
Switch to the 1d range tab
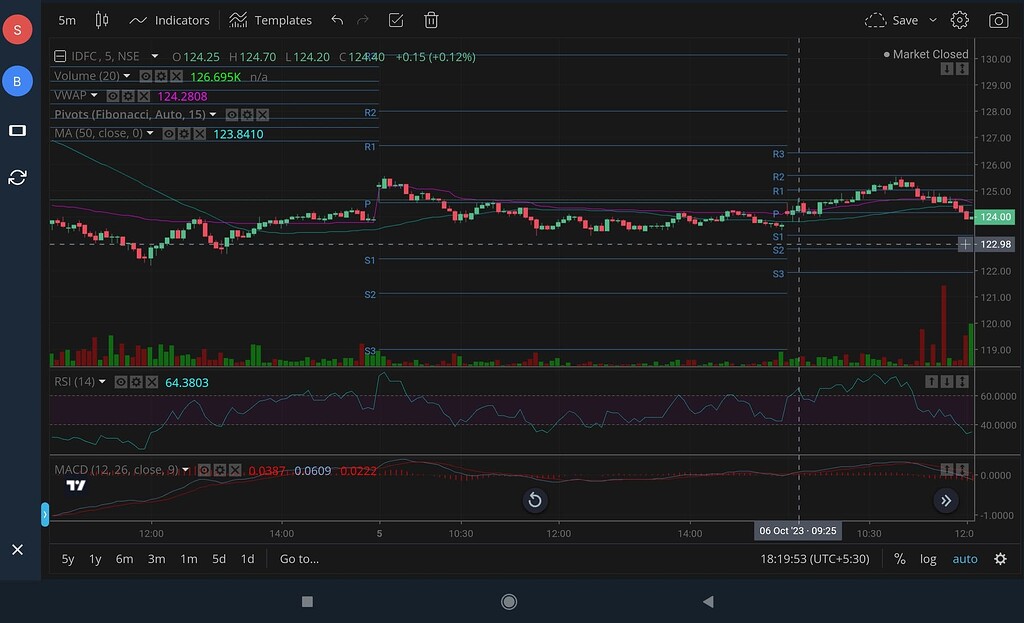pyautogui.click(x=247, y=559)
